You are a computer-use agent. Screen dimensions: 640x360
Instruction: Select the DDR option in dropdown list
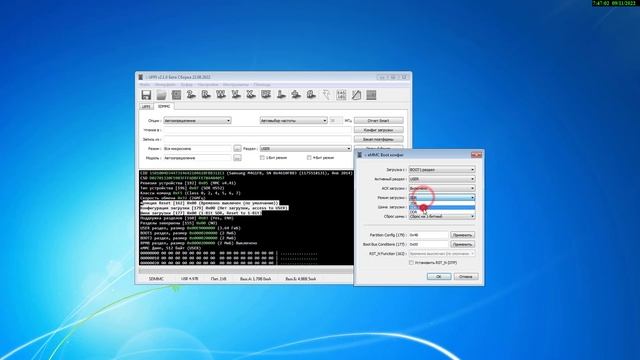pos(442,212)
